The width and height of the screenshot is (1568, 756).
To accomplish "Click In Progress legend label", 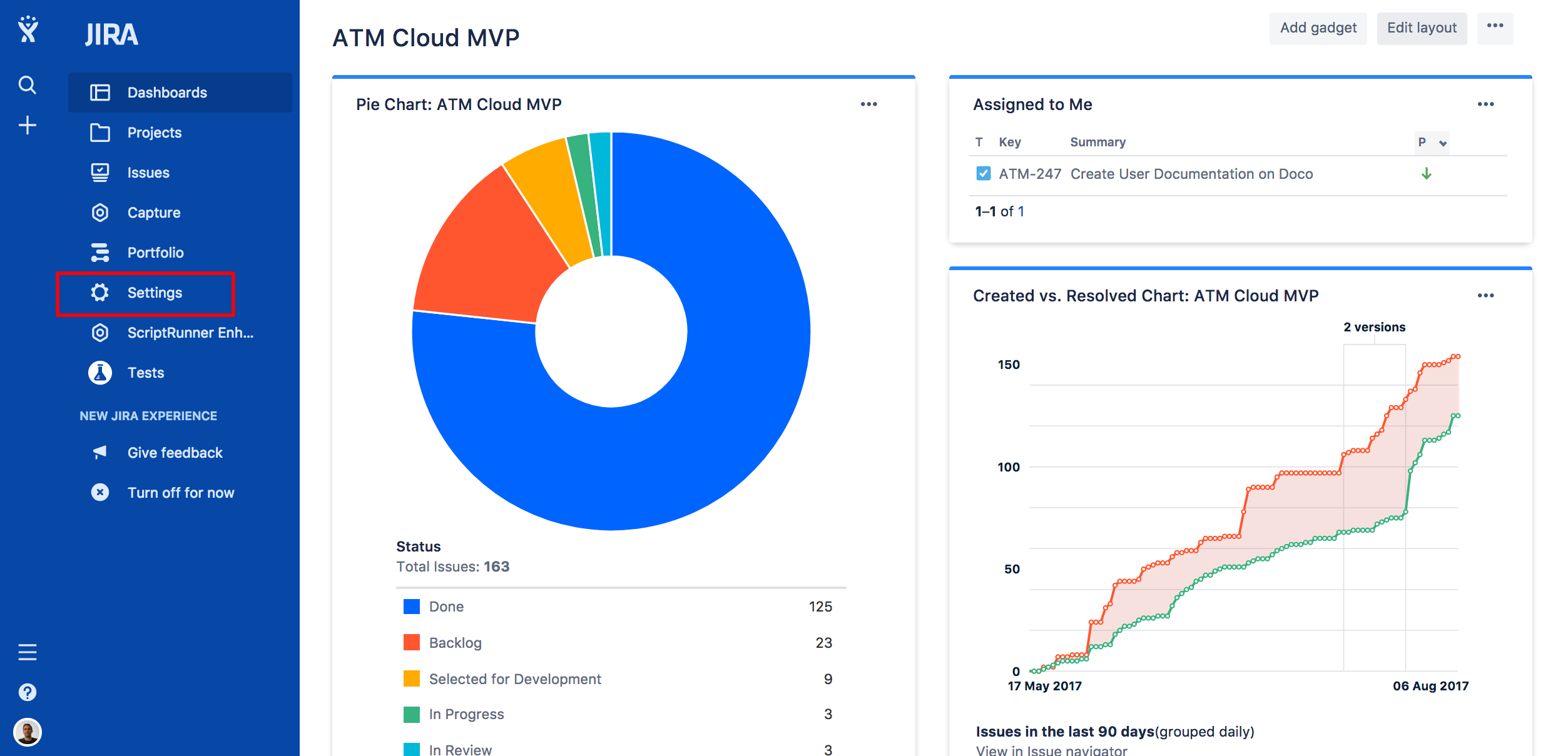I will click(467, 714).
